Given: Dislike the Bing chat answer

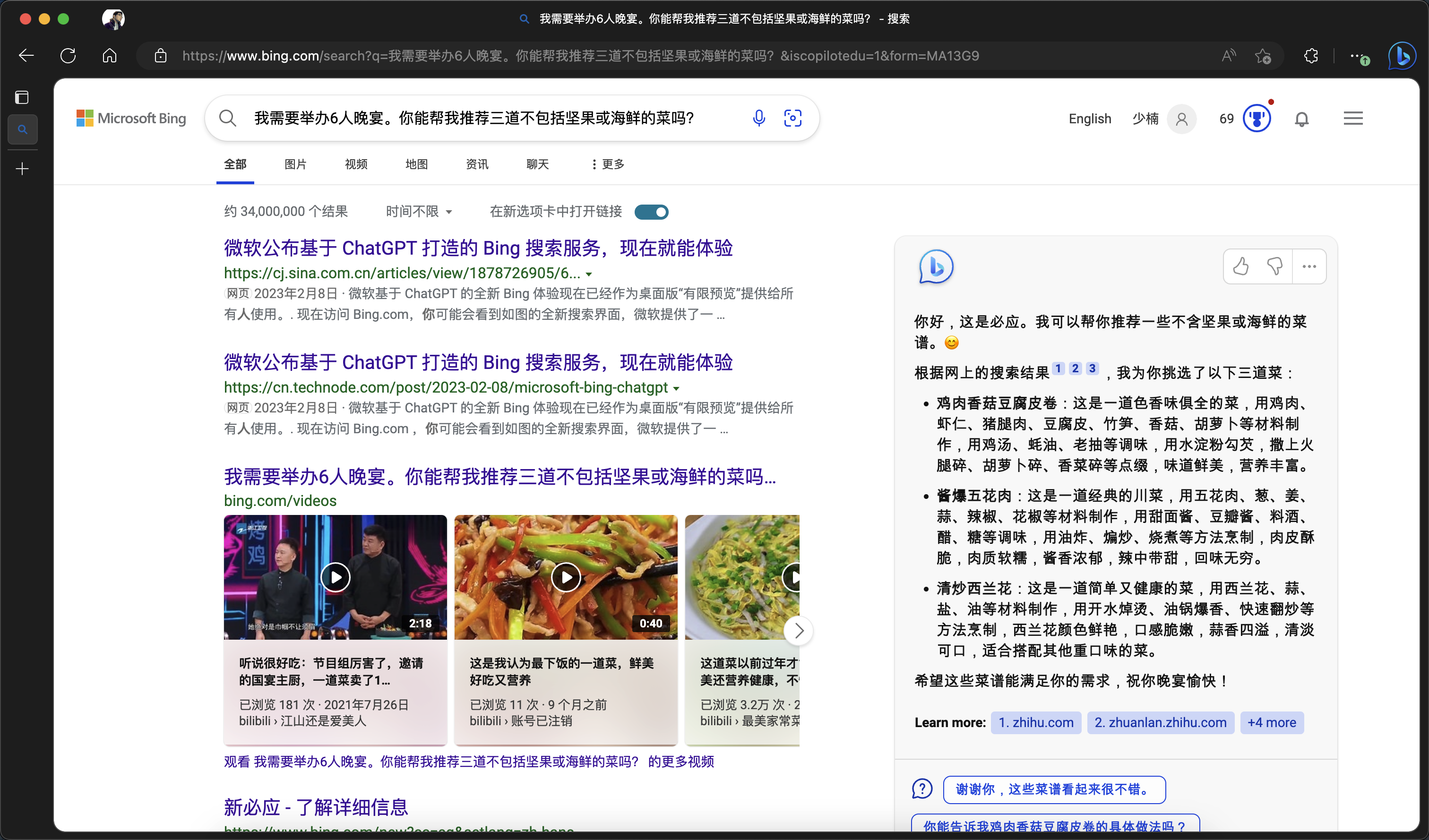Looking at the screenshot, I should 1275,266.
